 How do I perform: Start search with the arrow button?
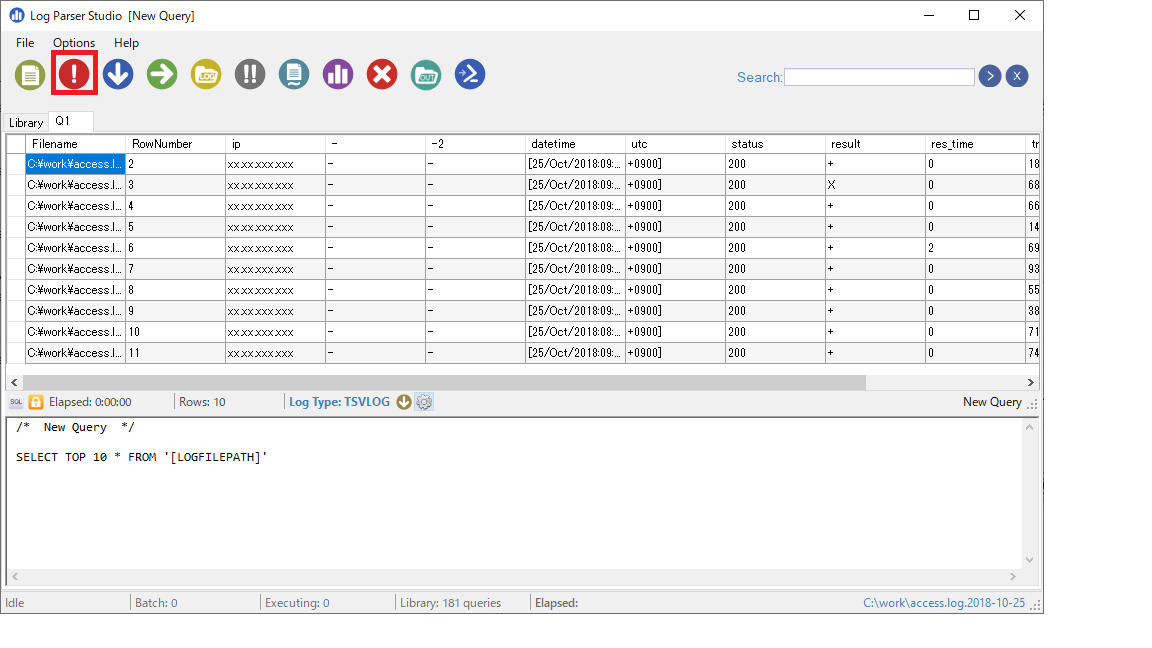pos(989,76)
